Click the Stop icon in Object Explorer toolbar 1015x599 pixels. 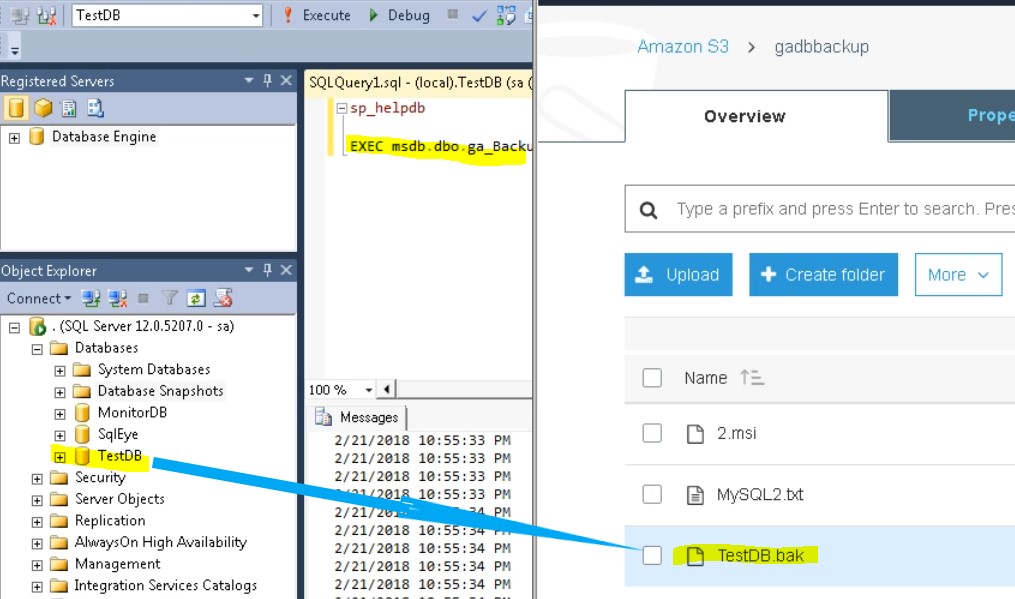point(144,298)
